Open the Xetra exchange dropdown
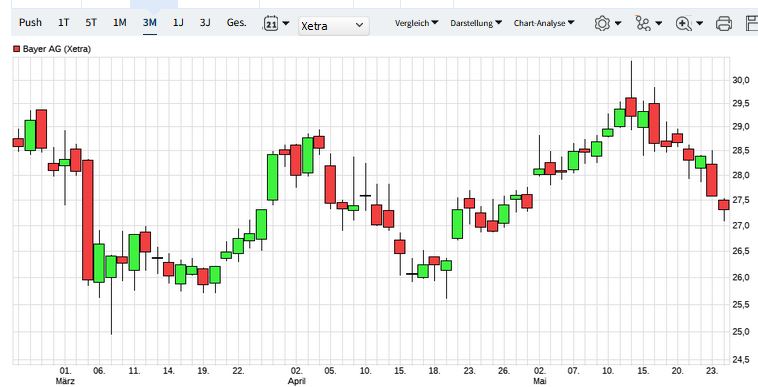Screen dimensions: 758x387 [x=334, y=26]
